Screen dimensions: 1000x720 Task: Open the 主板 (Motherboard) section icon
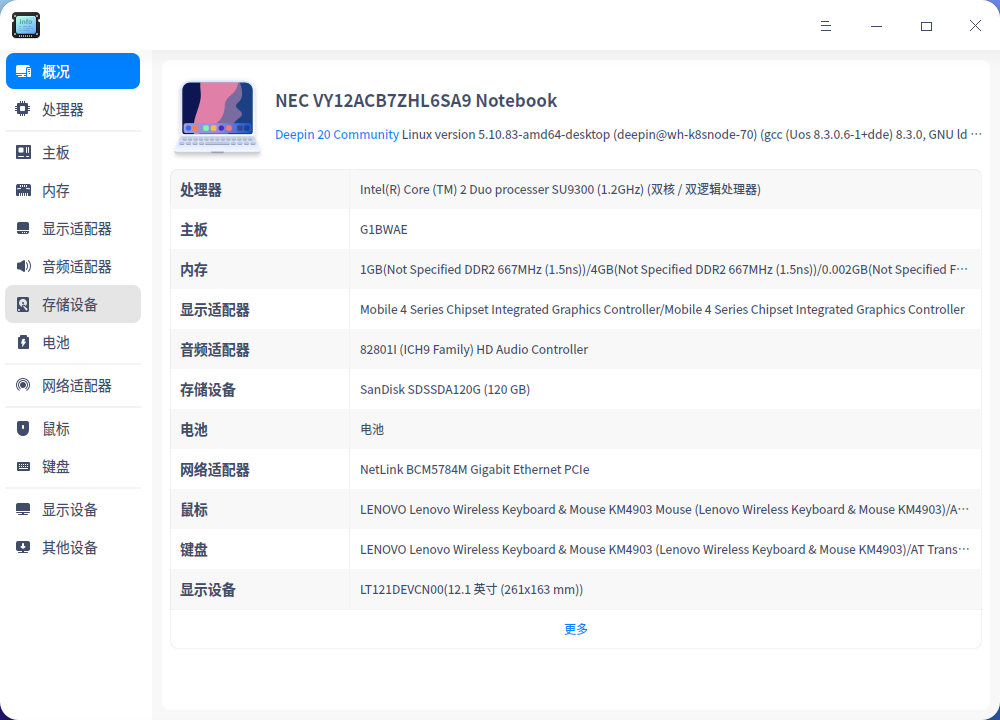pos(22,151)
